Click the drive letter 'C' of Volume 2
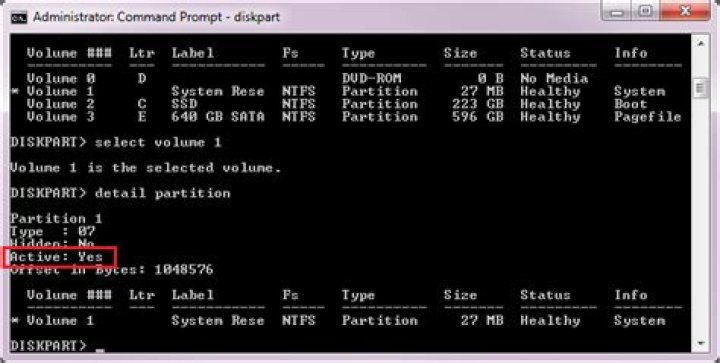 click(142, 104)
